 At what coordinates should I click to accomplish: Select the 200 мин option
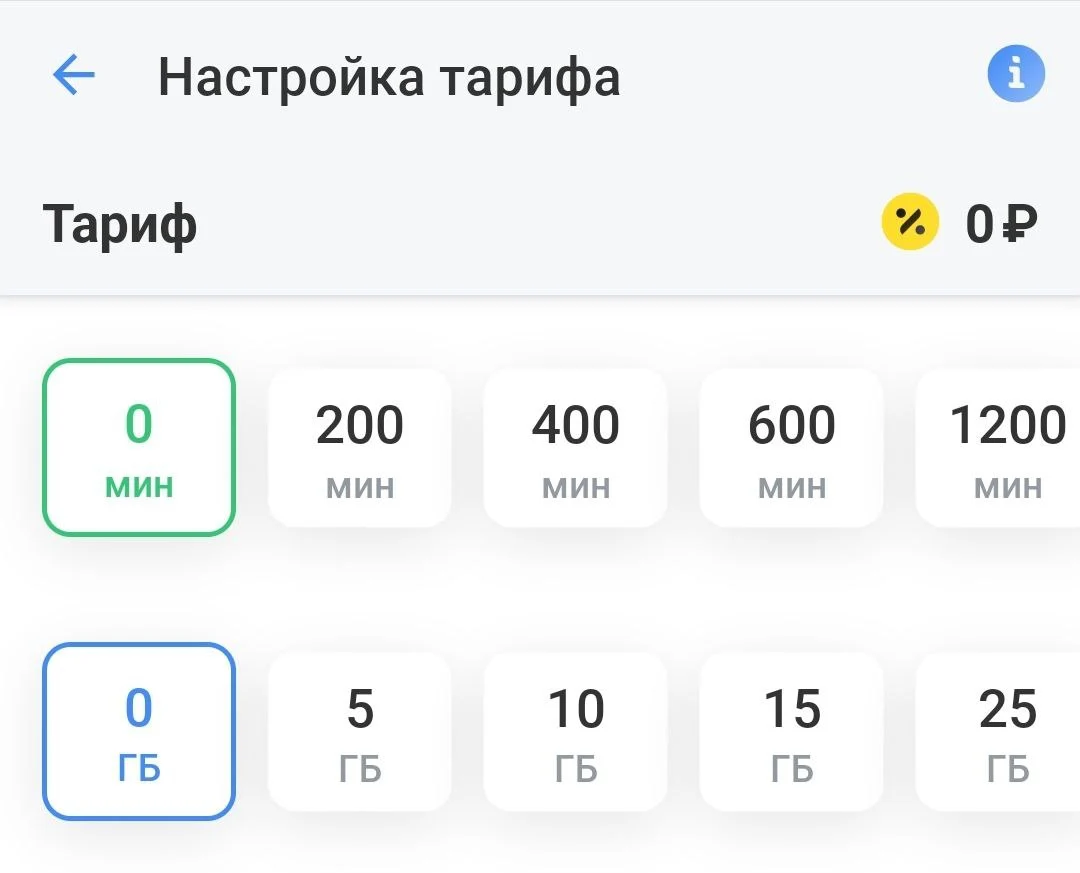point(360,448)
